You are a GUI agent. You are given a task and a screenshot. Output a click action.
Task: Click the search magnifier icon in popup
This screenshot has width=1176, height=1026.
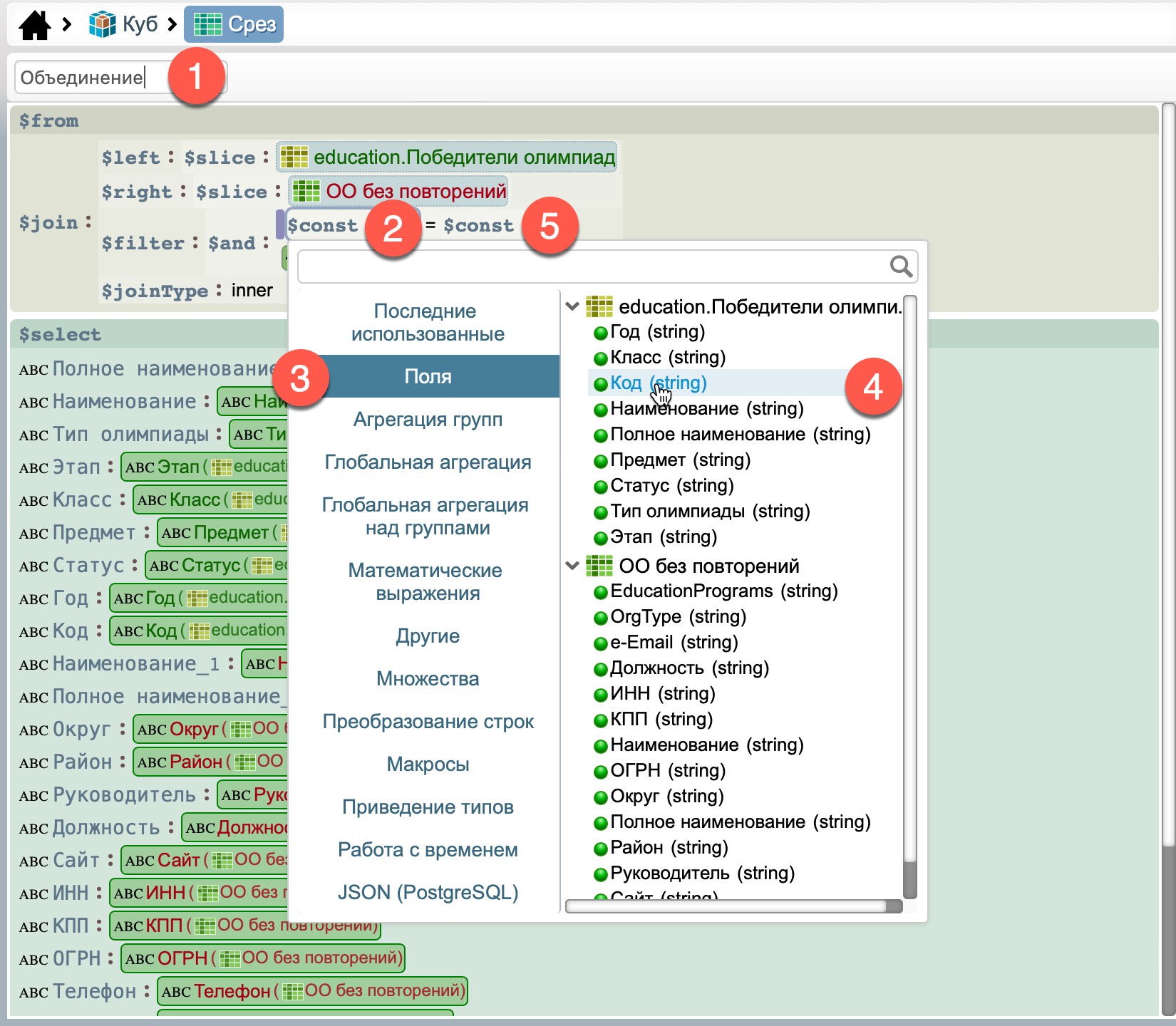900,266
